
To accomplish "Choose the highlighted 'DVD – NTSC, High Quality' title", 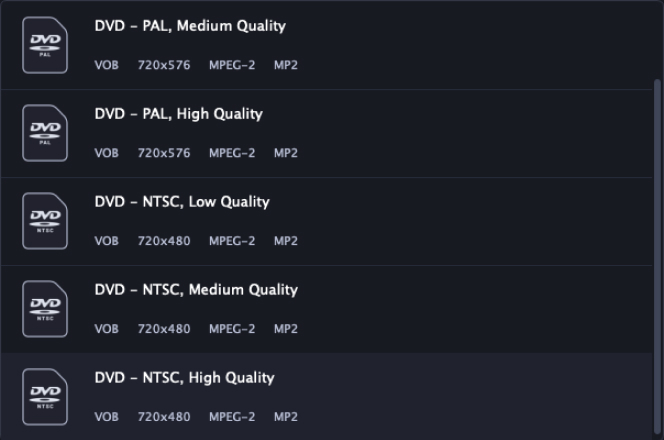I will pos(185,378).
